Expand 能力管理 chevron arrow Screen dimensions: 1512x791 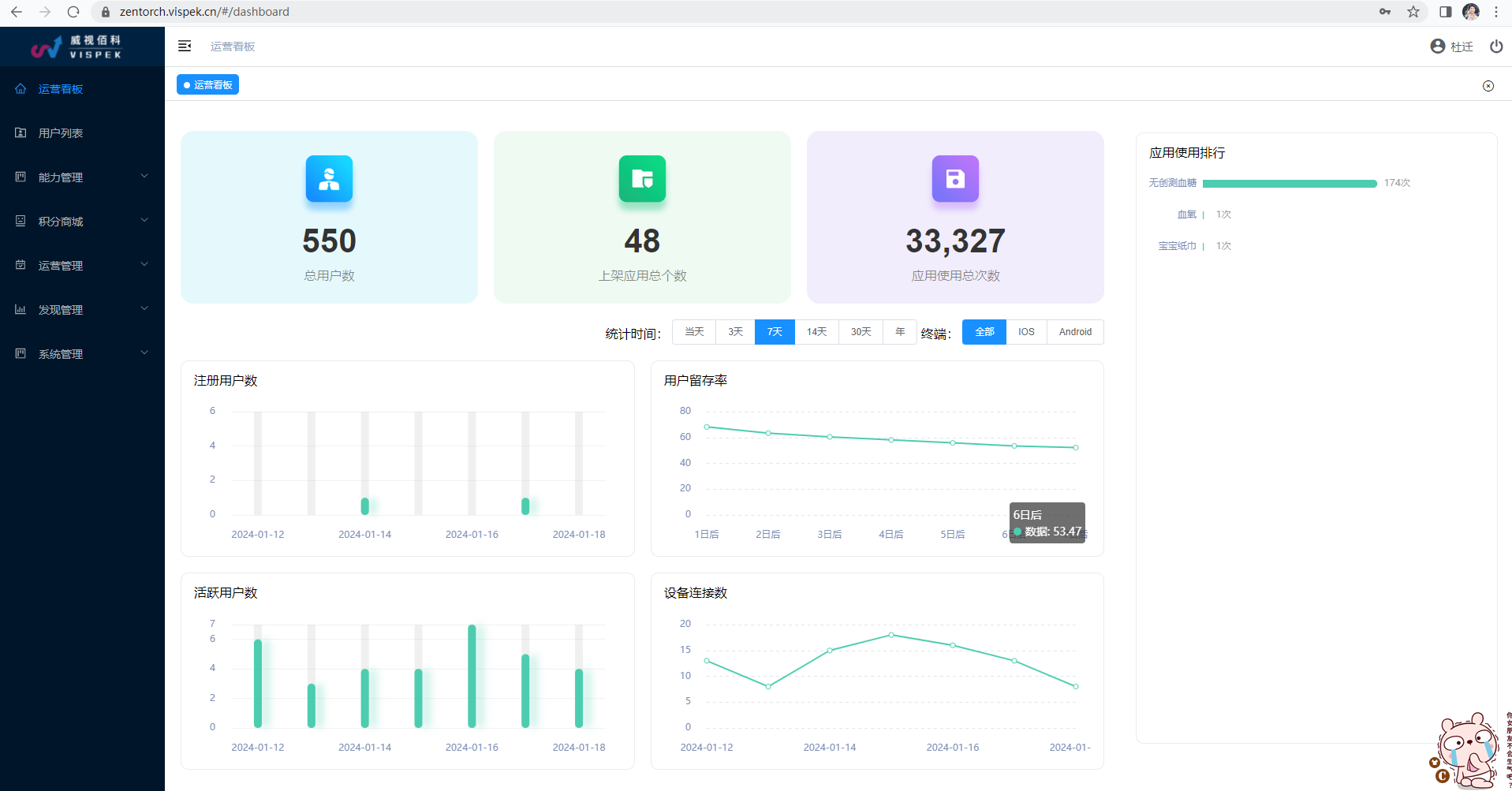point(144,176)
